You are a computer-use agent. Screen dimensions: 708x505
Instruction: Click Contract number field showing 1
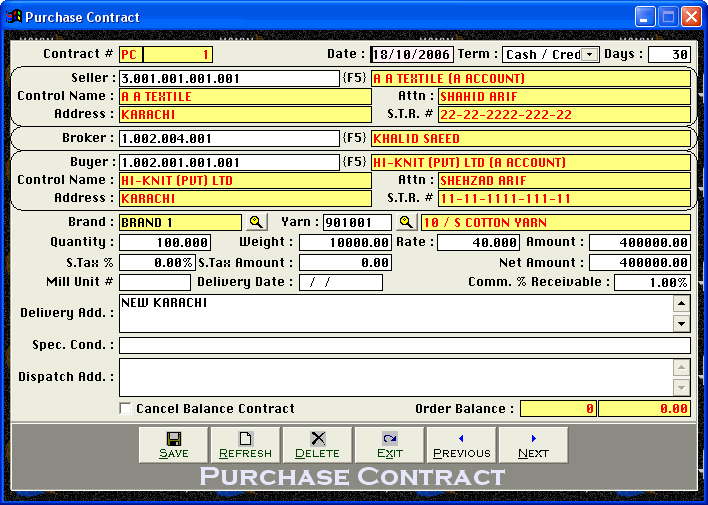coord(178,55)
